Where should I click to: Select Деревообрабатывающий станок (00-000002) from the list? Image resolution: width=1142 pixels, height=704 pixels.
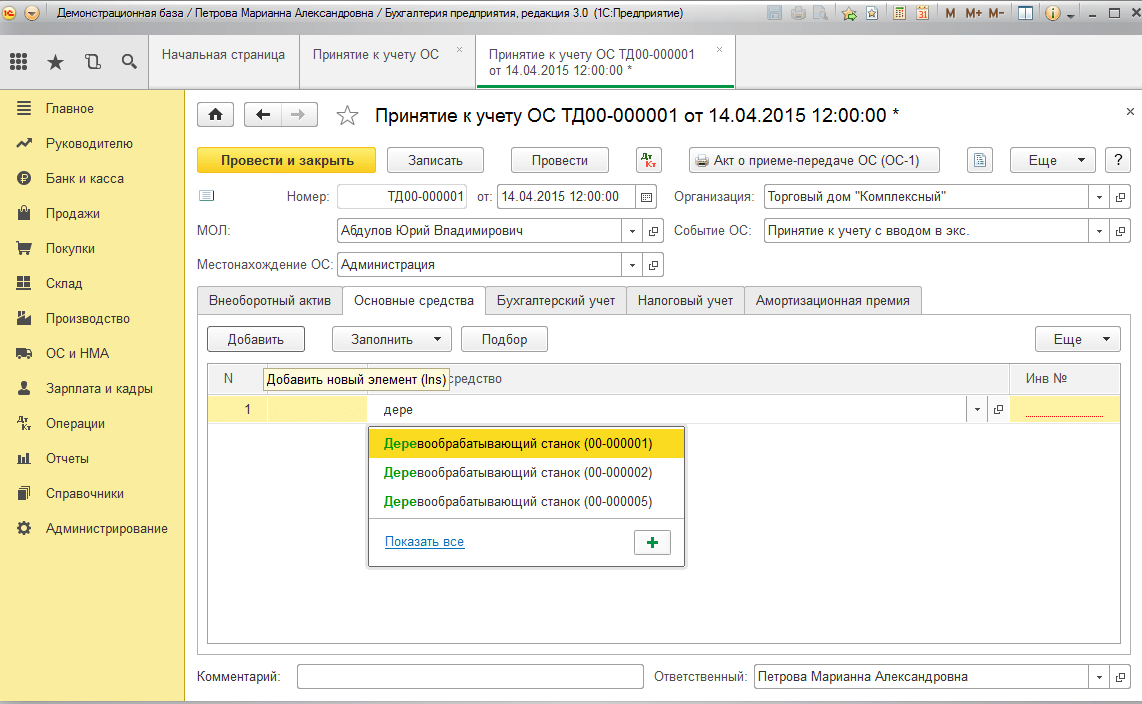click(x=518, y=472)
